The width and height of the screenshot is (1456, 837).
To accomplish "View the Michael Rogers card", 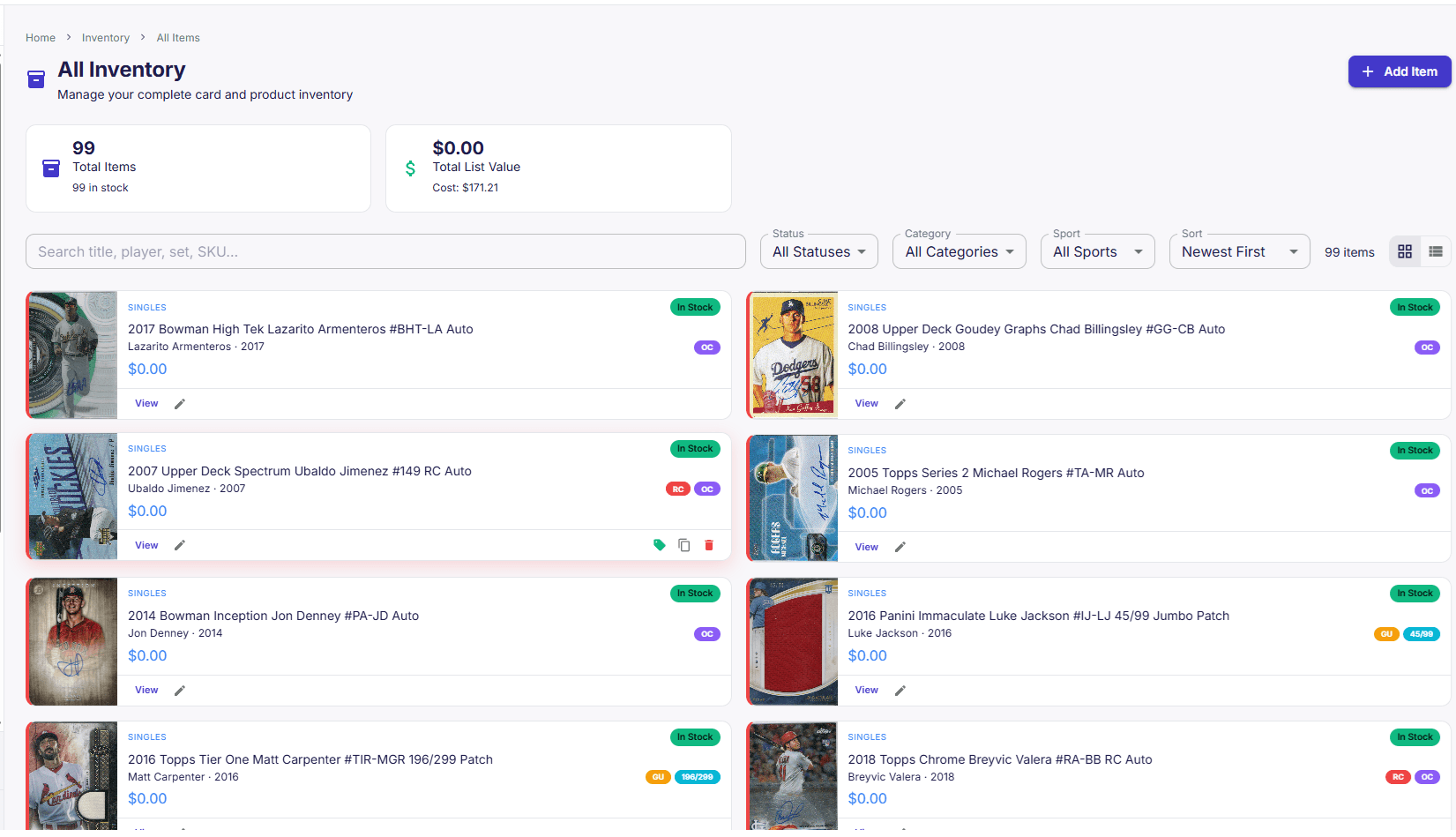I will [867, 547].
